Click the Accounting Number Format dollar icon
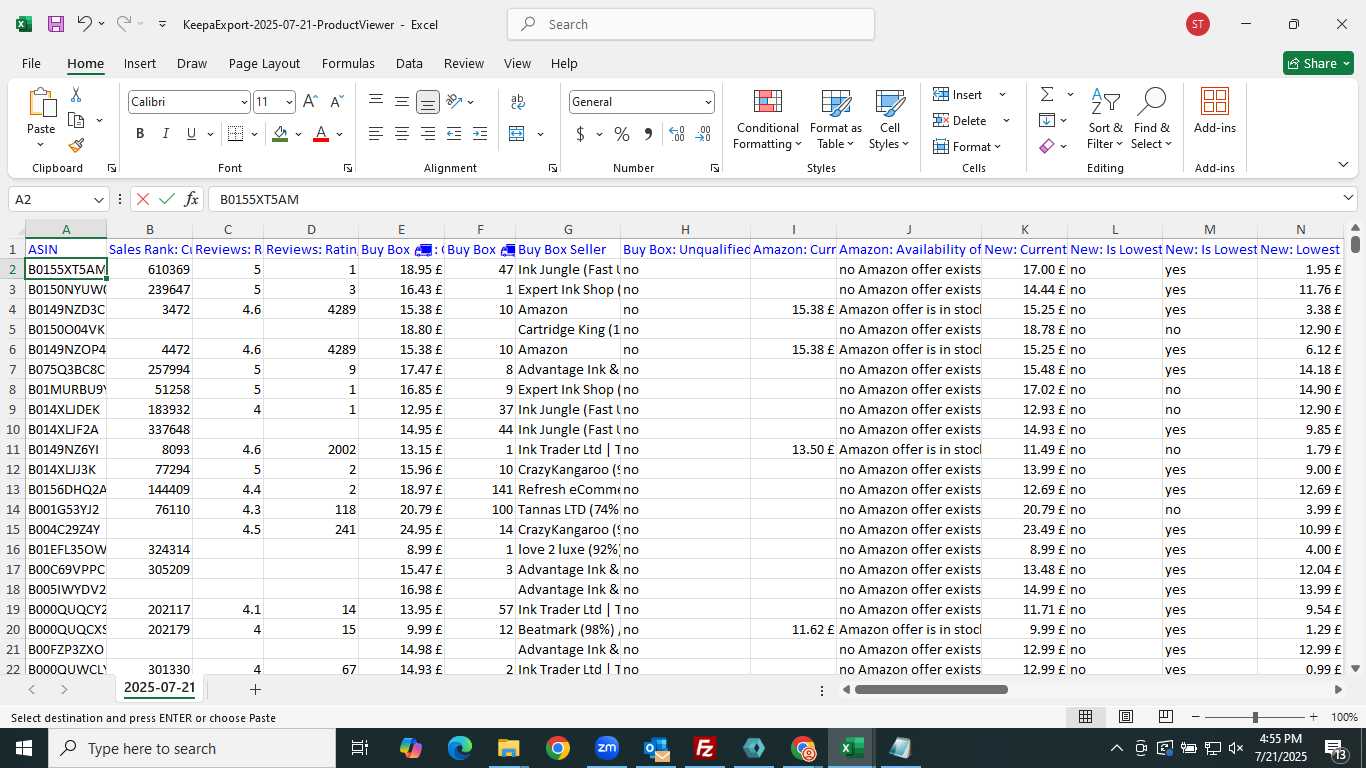1366x768 pixels. click(x=580, y=134)
